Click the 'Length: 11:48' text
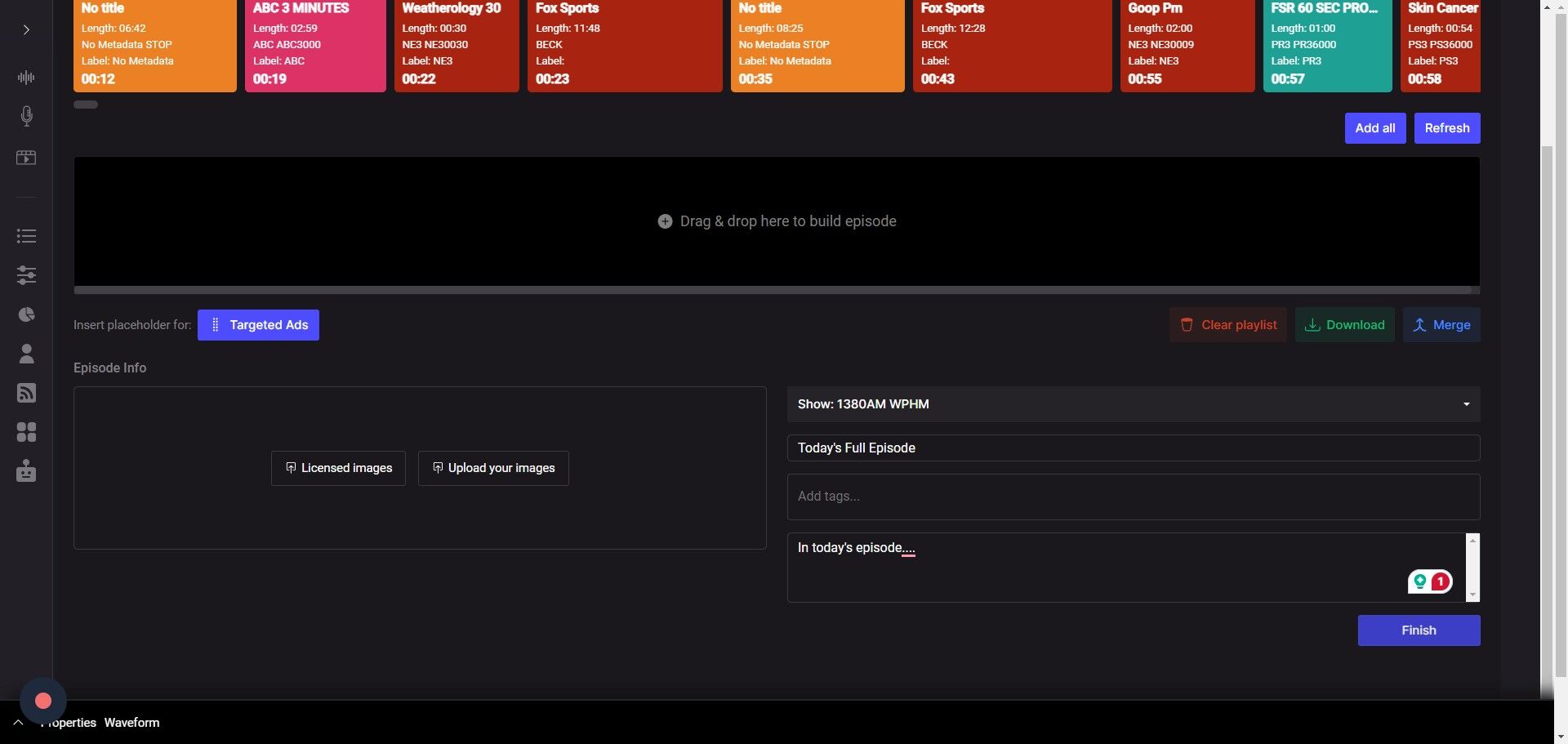 pos(568,29)
